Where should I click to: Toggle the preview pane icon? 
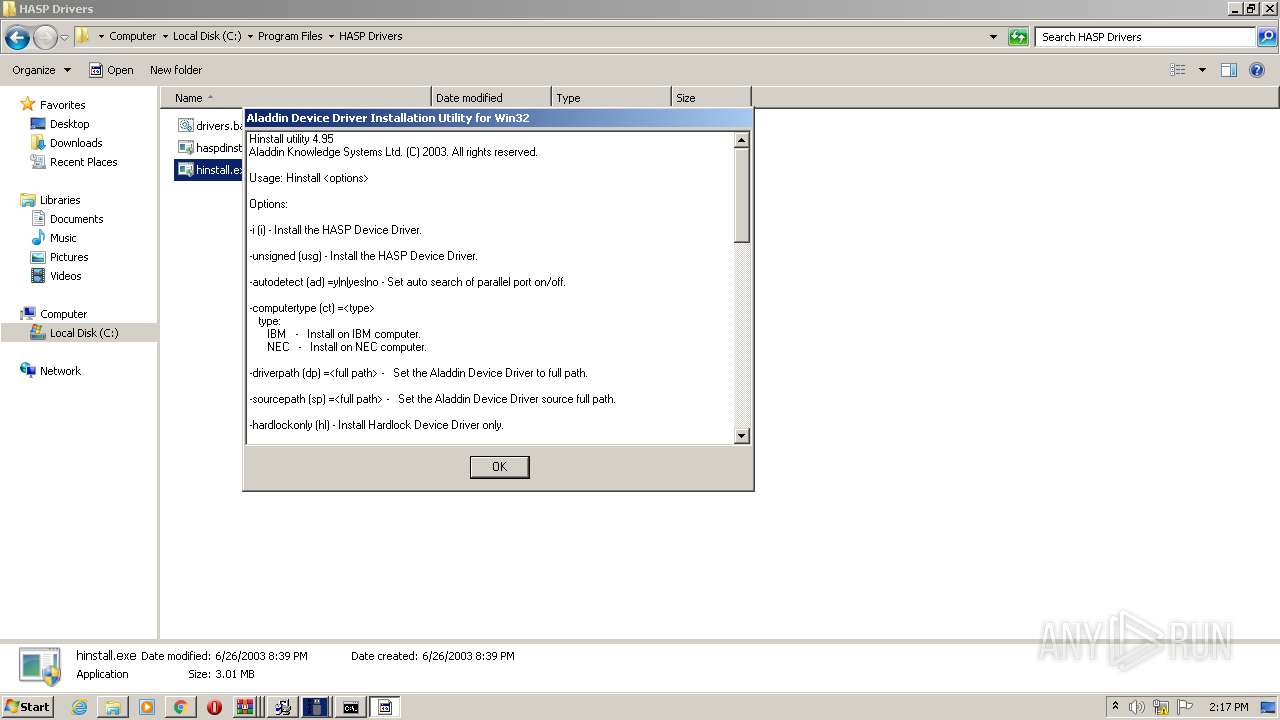coord(1229,70)
